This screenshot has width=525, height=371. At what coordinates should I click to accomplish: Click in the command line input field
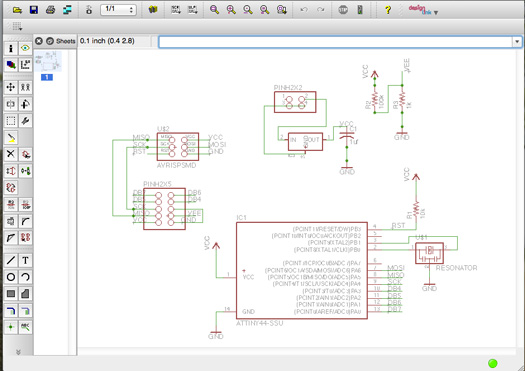(336, 42)
